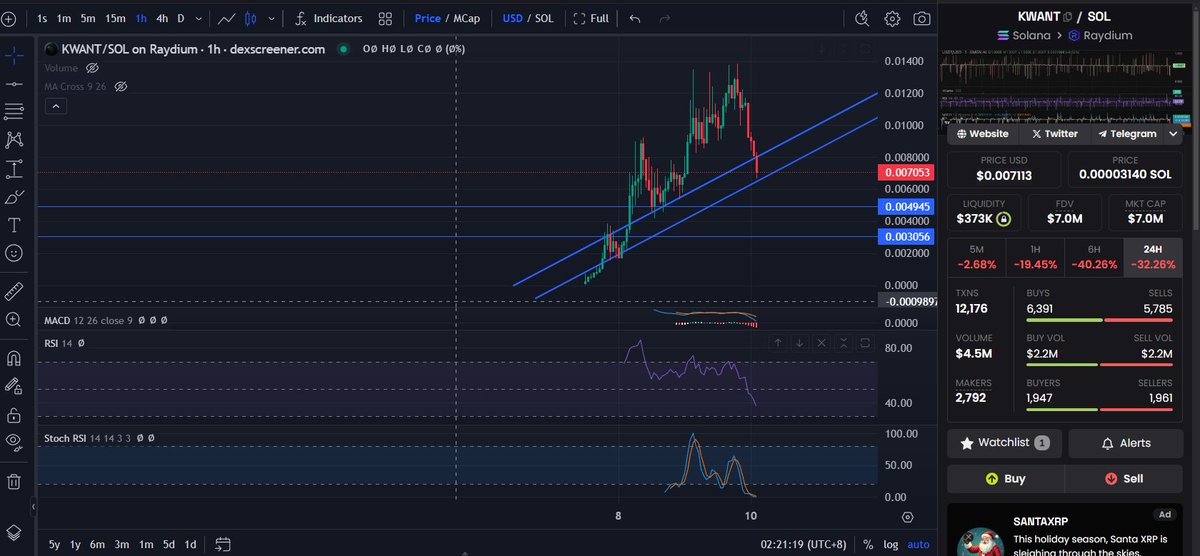Open the indicator templates grid
The image size is (1200, 556).
385,18
